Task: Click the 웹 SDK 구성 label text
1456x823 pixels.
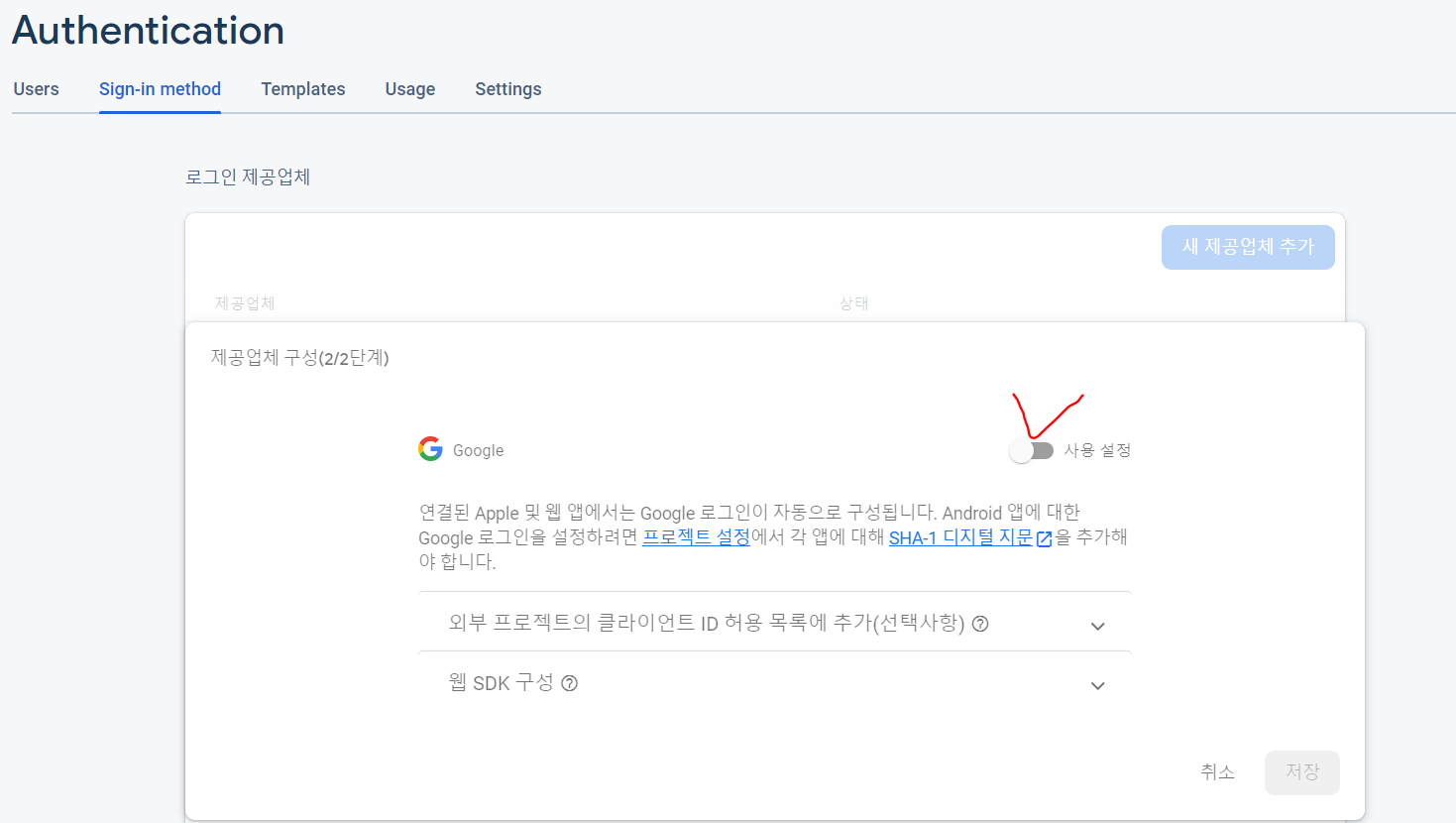Action: click(x=501, y=682)
